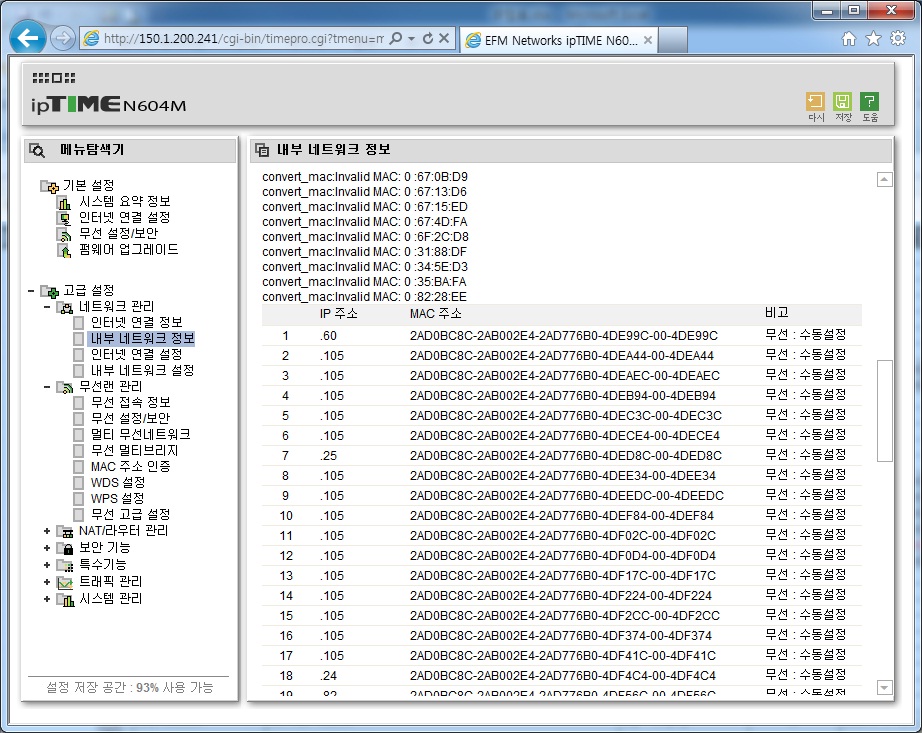The image size is (922, 733).
Task: Open 인터넷 연결 정보 under 네트워크 관리
Action: point(136,322)
